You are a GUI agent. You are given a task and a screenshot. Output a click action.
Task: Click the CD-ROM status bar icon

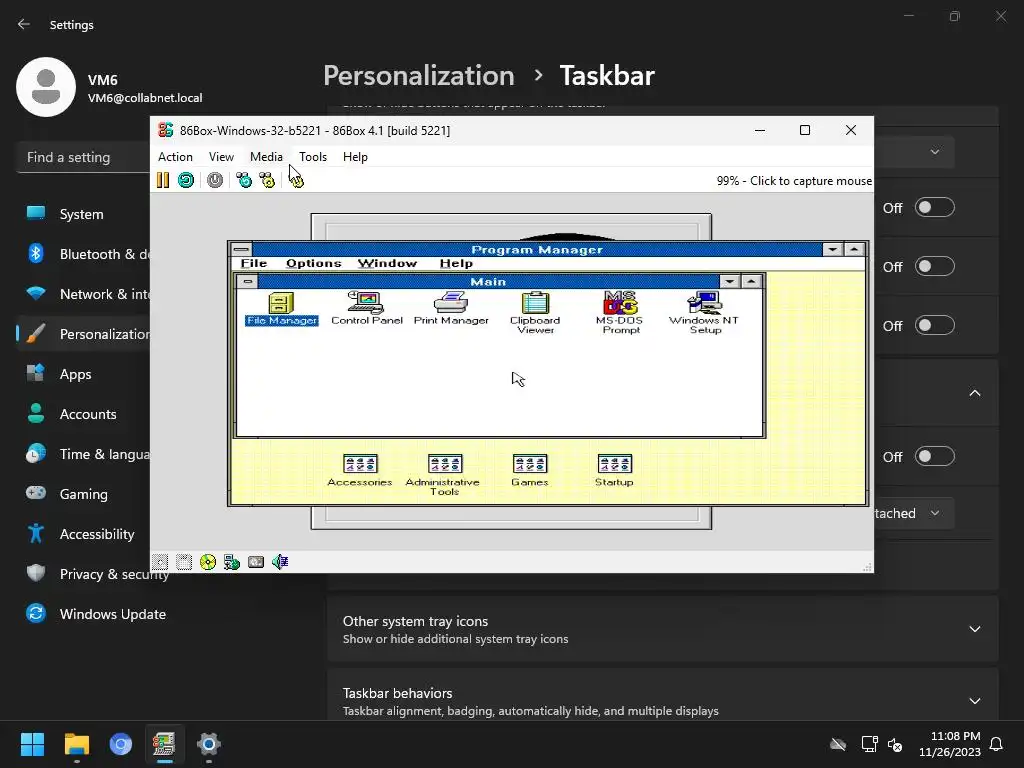(208, 562)
